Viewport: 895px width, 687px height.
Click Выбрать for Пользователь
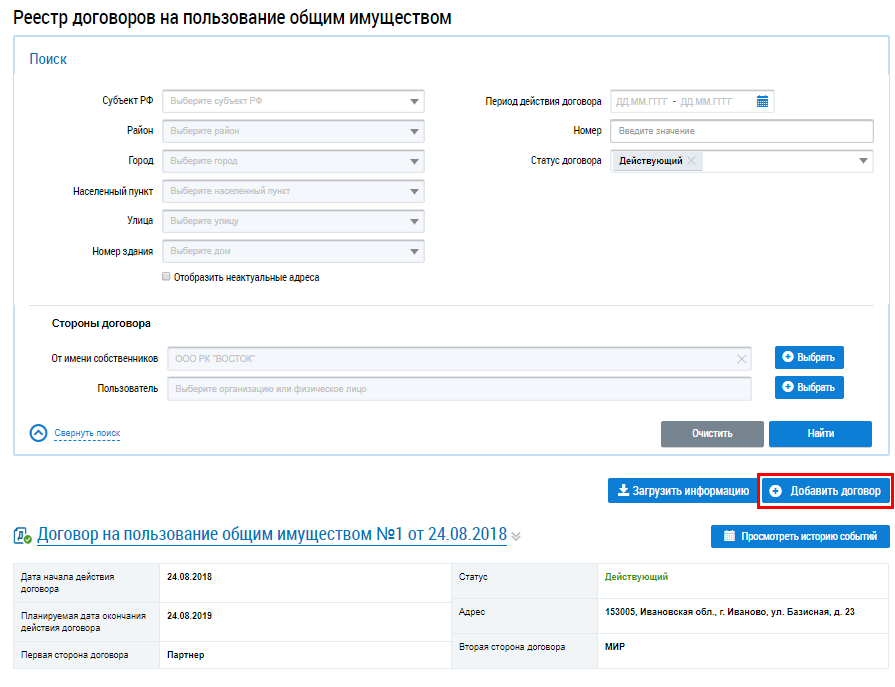[809, 387]
